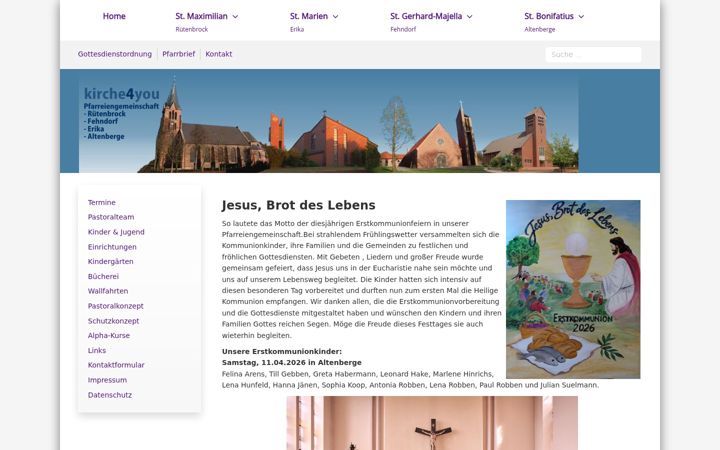The width and height of the screenshot is (720, 450).
Task: Open Impressum sidebar link
Action: coord(107,380)
